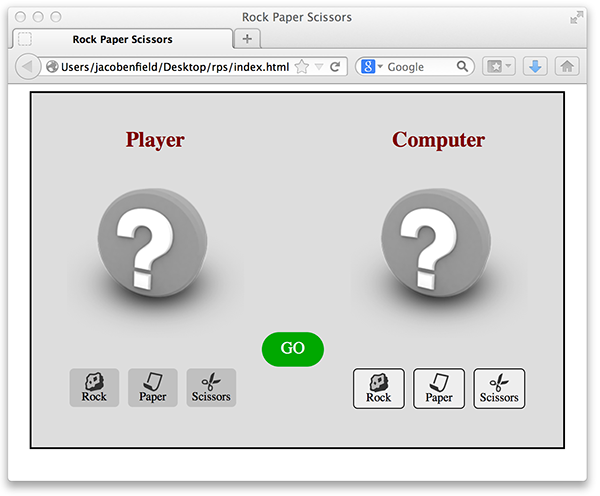
Task: Choose the Player's Rock icon
Action: (94, 387)
